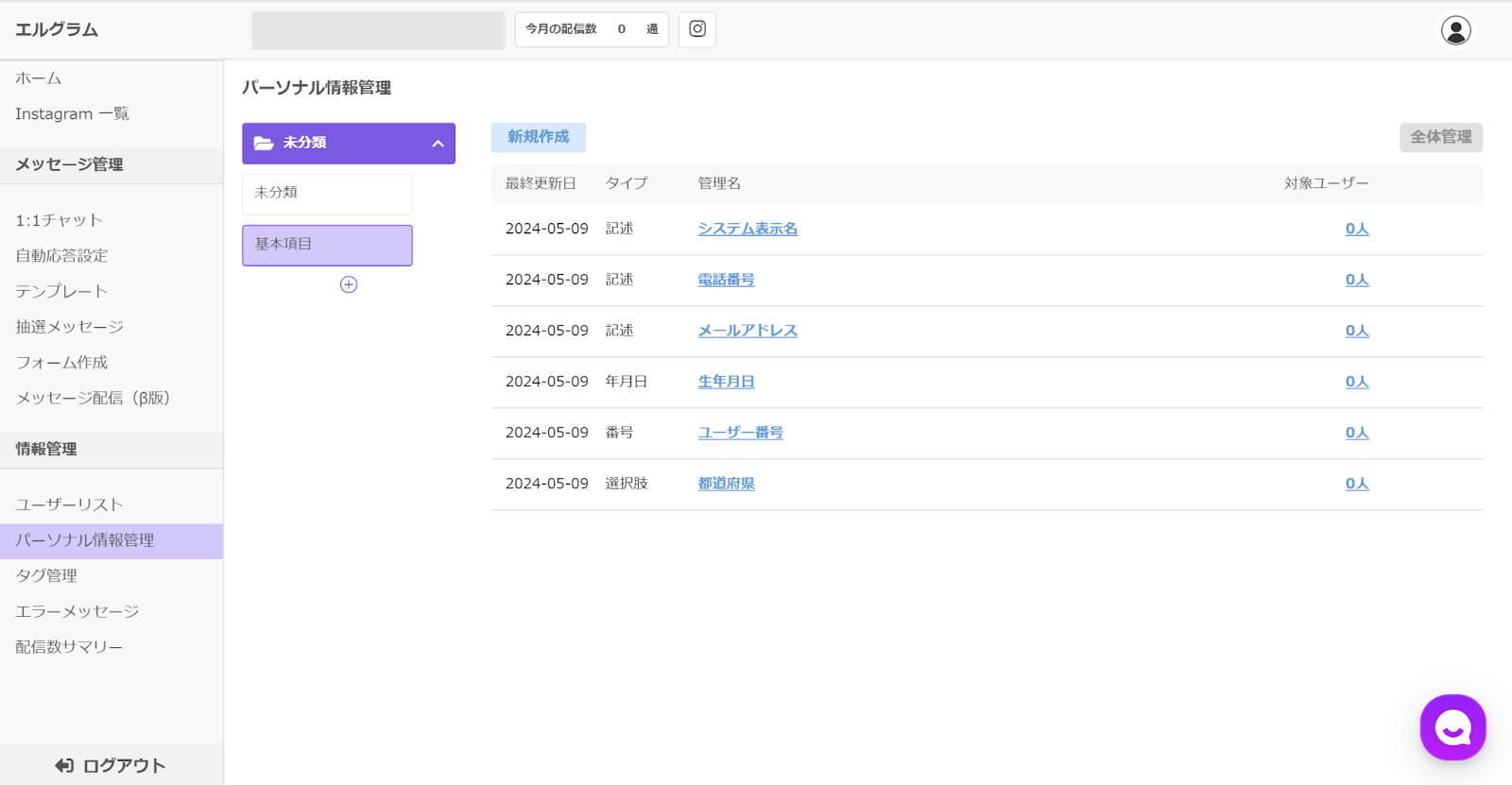Open the メールアドレス link
The image size is (1512, 785).
[x=747, y=331]
